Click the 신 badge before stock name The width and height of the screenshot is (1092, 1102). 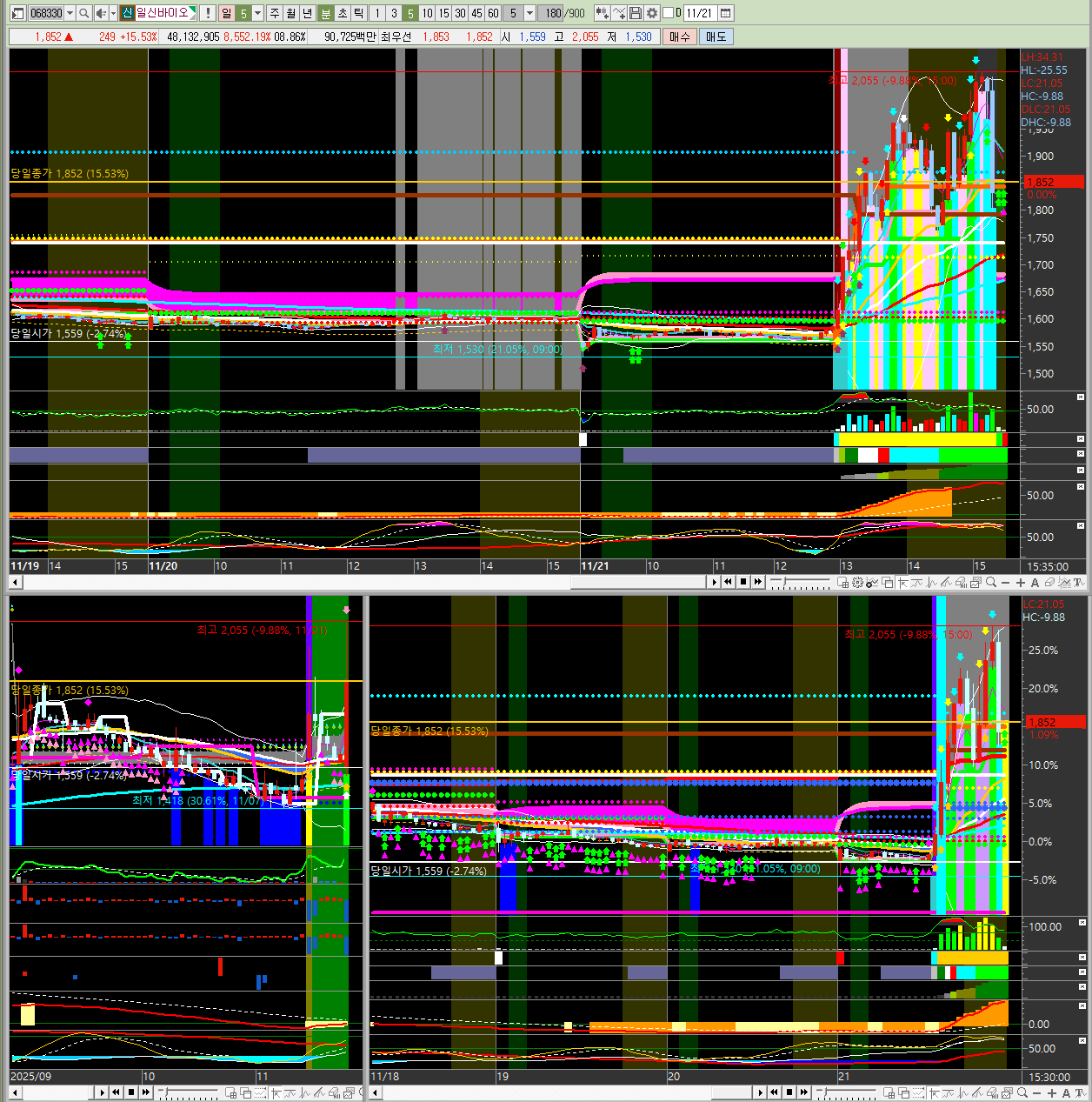[127, 13]
